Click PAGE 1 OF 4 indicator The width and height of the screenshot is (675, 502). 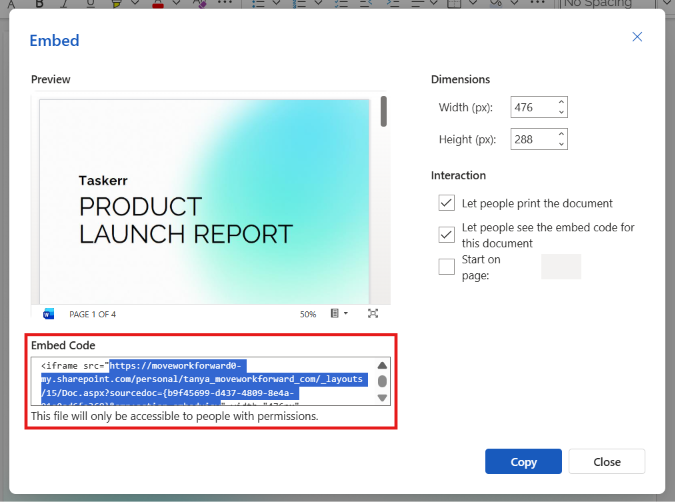(x=93, y=314)
